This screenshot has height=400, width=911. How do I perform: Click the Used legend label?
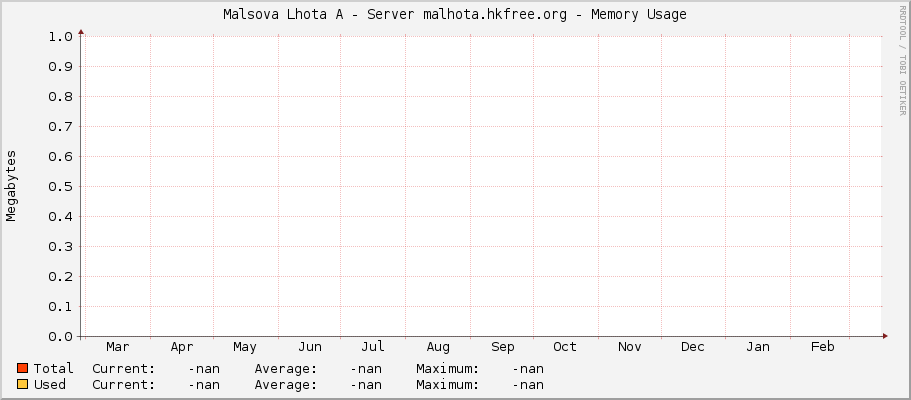click(x=50, y=385)
